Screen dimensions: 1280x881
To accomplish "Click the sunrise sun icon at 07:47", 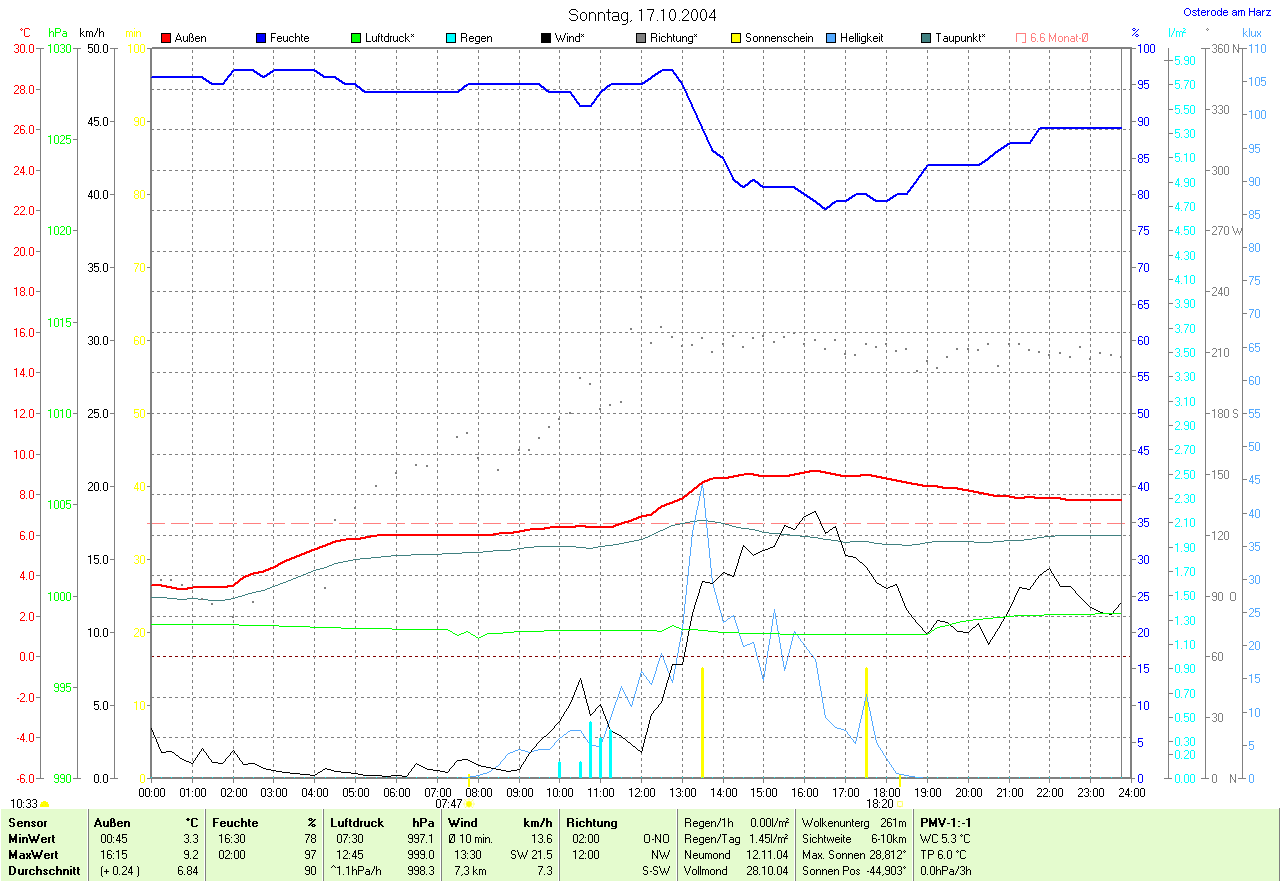I will [469, 803].
